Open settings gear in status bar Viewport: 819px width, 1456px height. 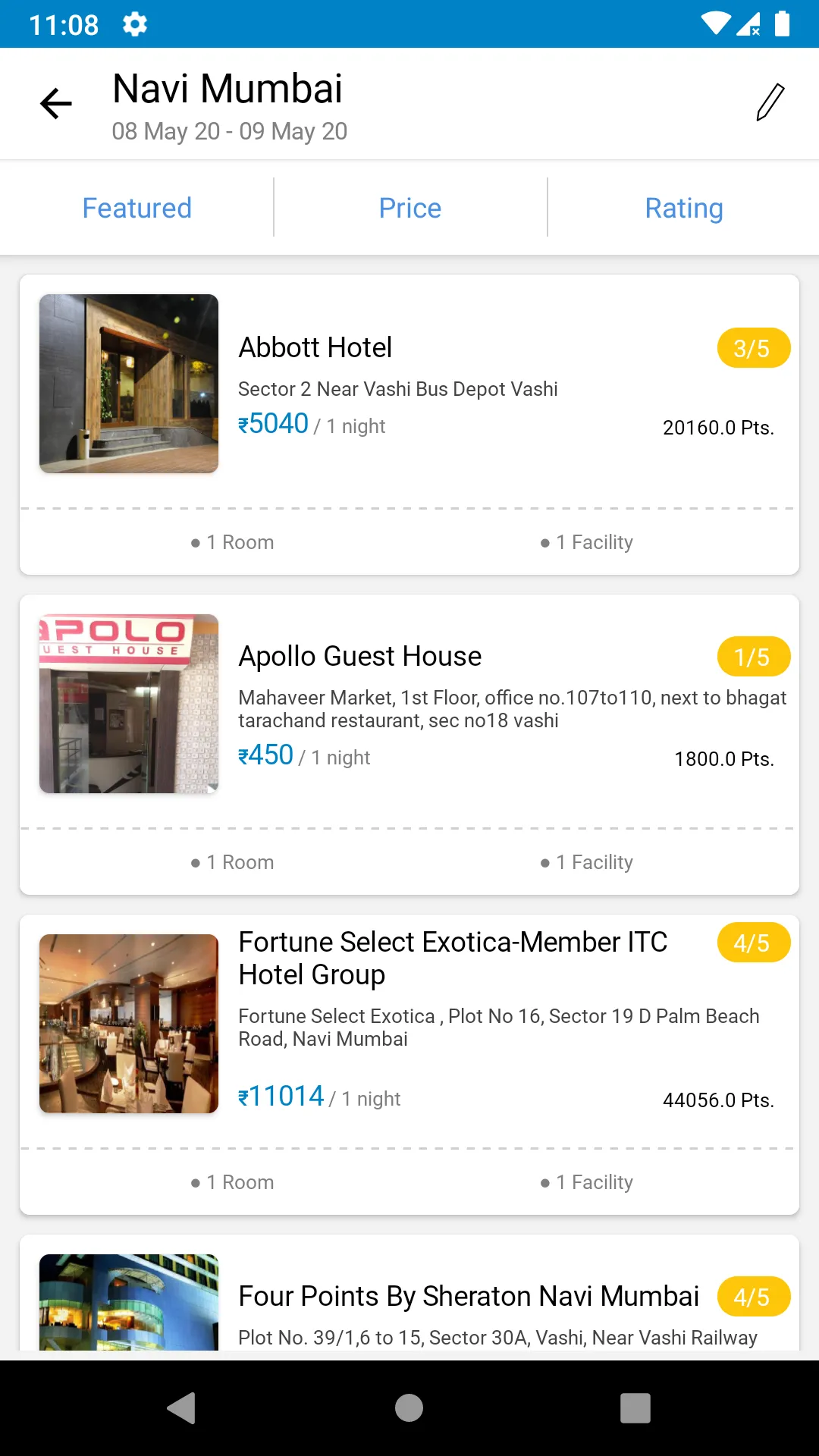click(x=135, y=24)
